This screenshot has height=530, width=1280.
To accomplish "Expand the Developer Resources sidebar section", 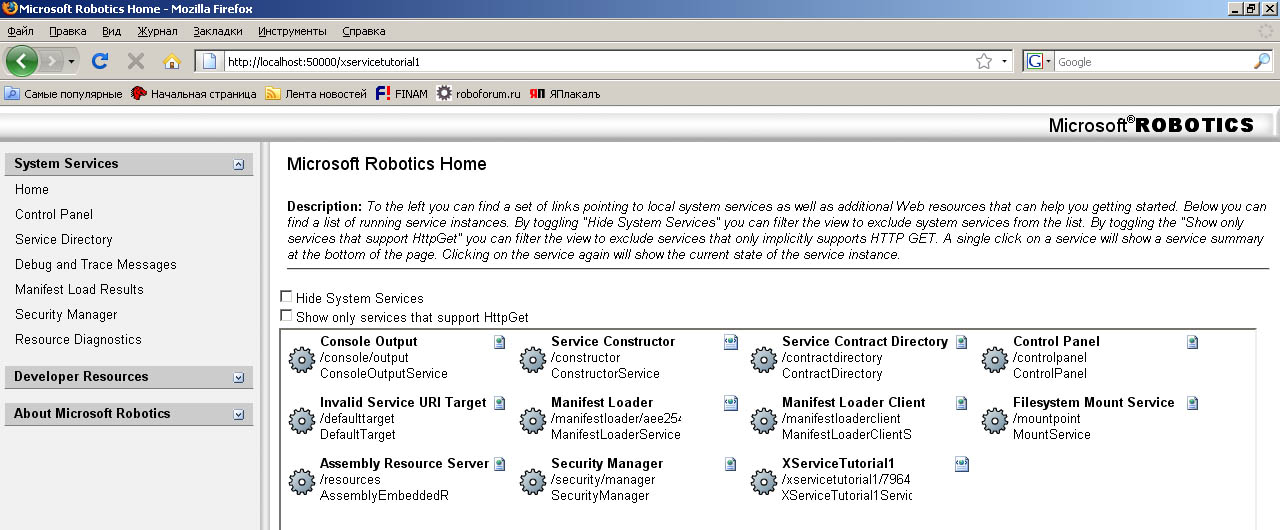I will click(238, 377).
